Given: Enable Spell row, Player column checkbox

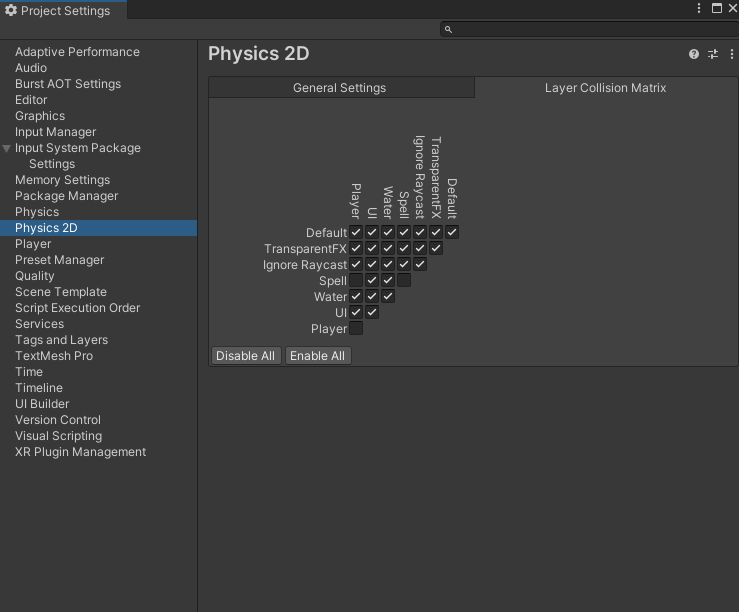Looking at the screenshot, I should [356, 280].
